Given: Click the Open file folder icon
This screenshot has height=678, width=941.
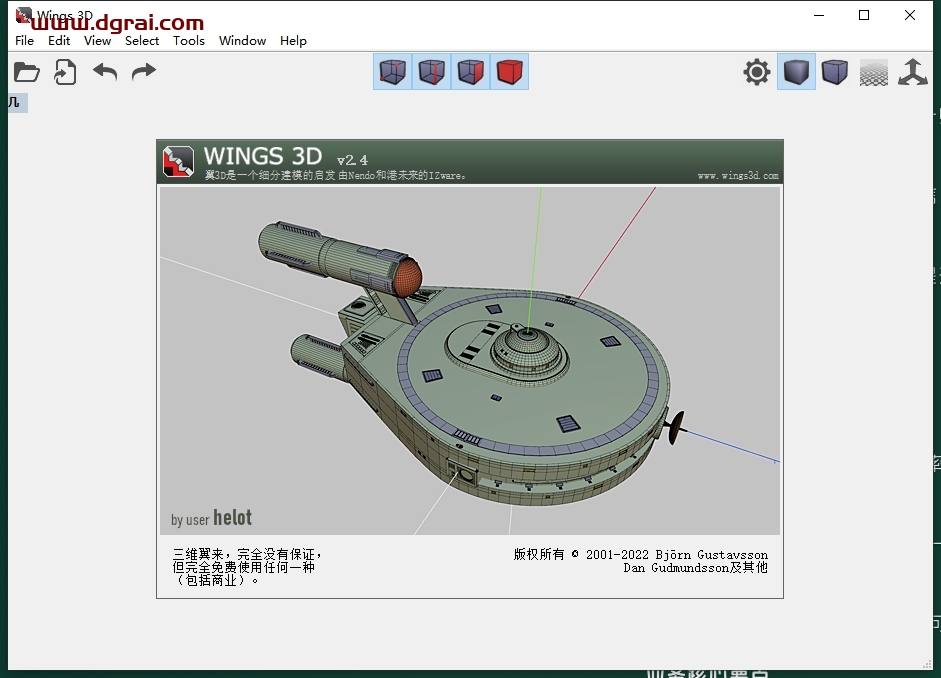Looking at the screenshot, I should [x=26, y=72].
